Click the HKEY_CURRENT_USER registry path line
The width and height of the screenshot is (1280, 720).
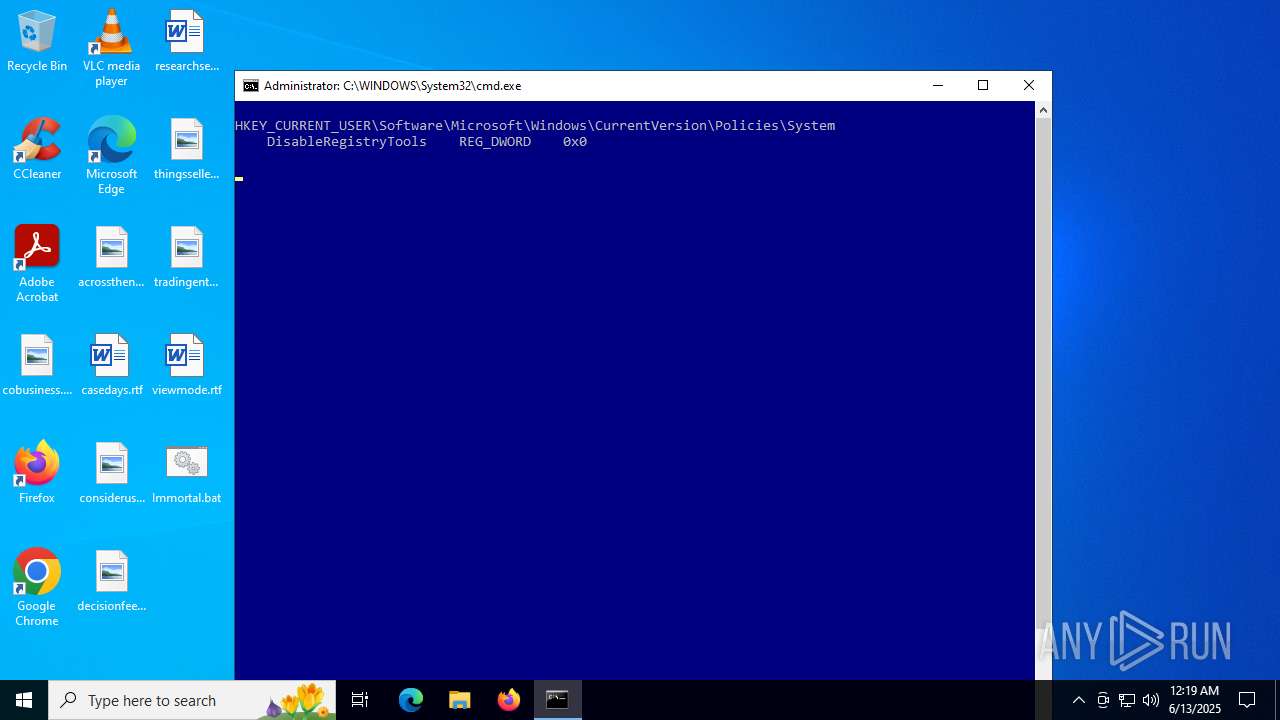535,126
